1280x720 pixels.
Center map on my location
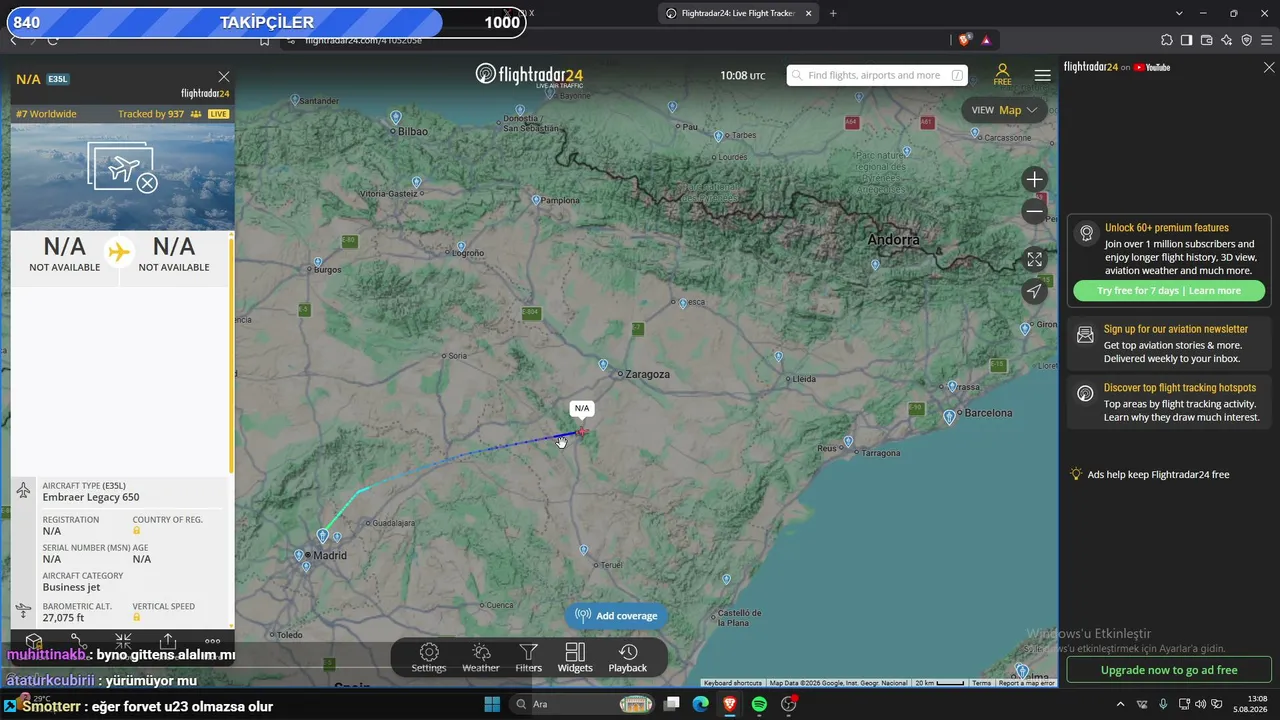click(x=1035, y=291)
